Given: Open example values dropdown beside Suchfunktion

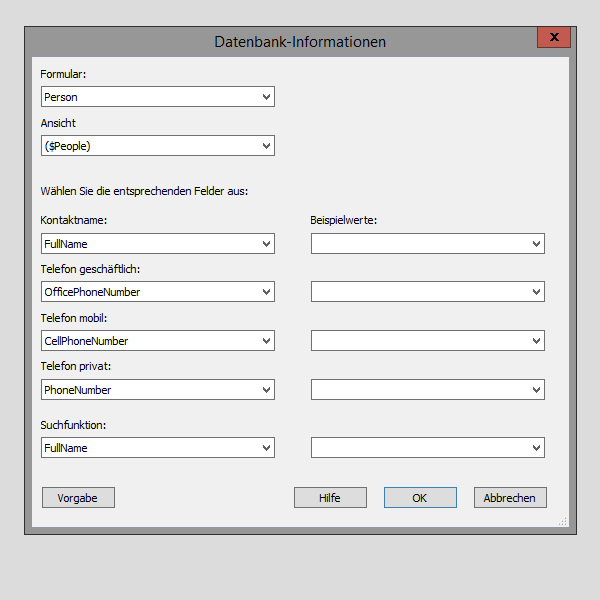Looking at the screenshot, I should (427, 448).
